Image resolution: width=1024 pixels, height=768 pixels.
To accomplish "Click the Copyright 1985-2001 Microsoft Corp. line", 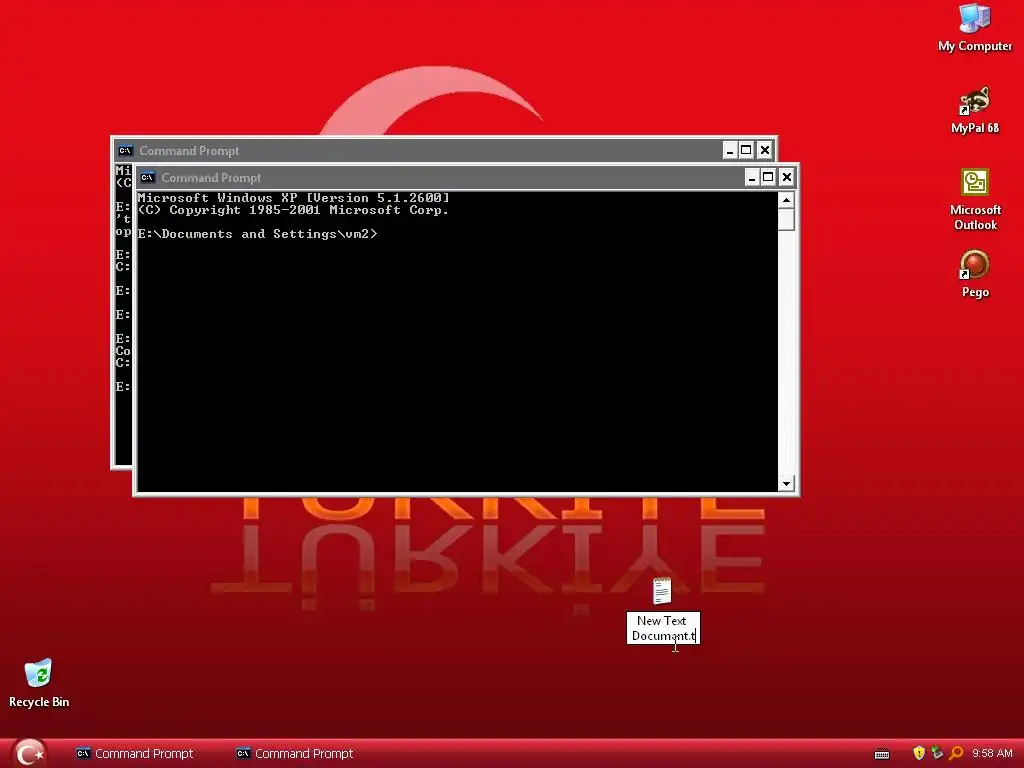I will coord(293,210).
